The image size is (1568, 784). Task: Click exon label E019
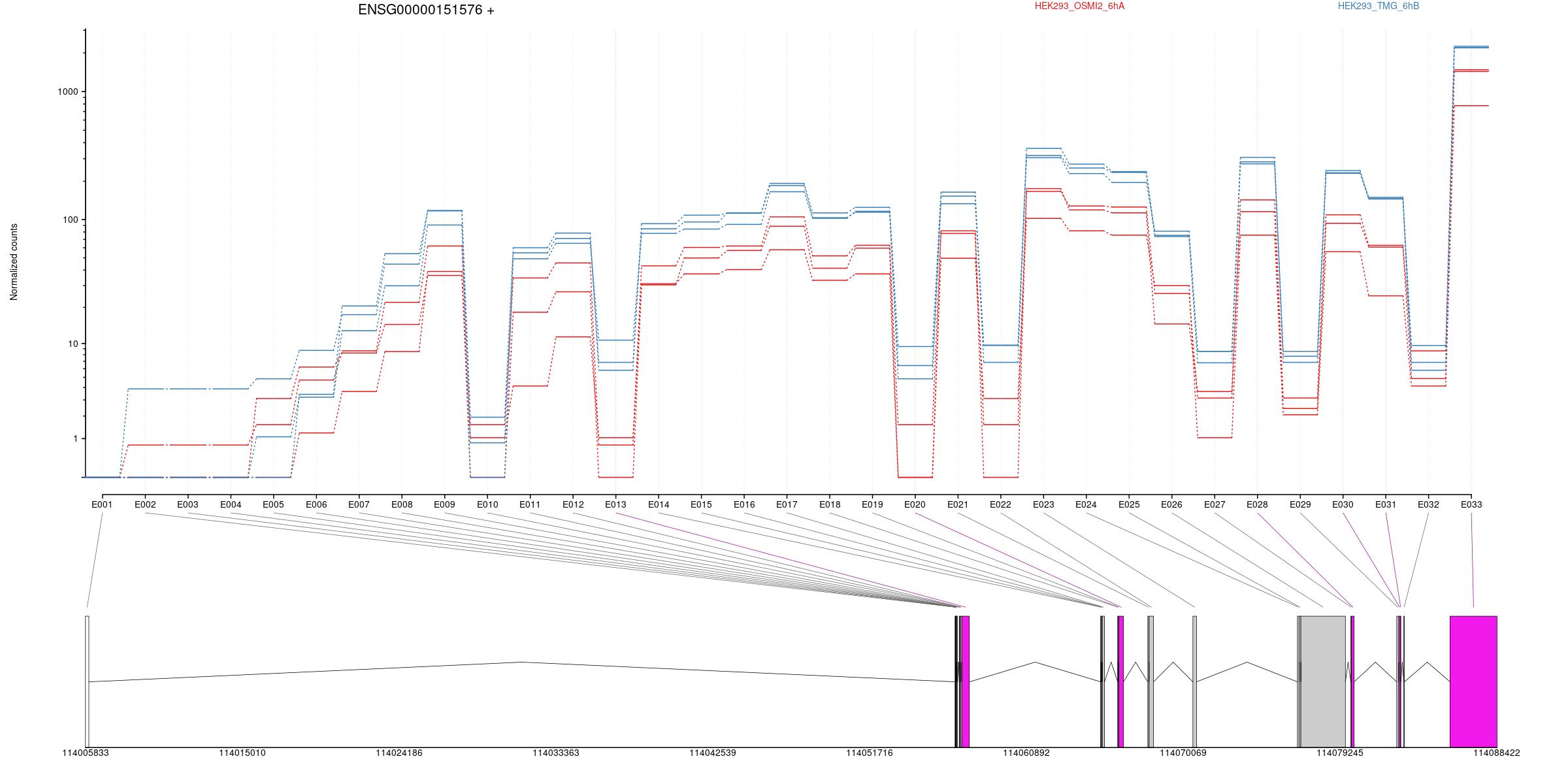point(872,504)
